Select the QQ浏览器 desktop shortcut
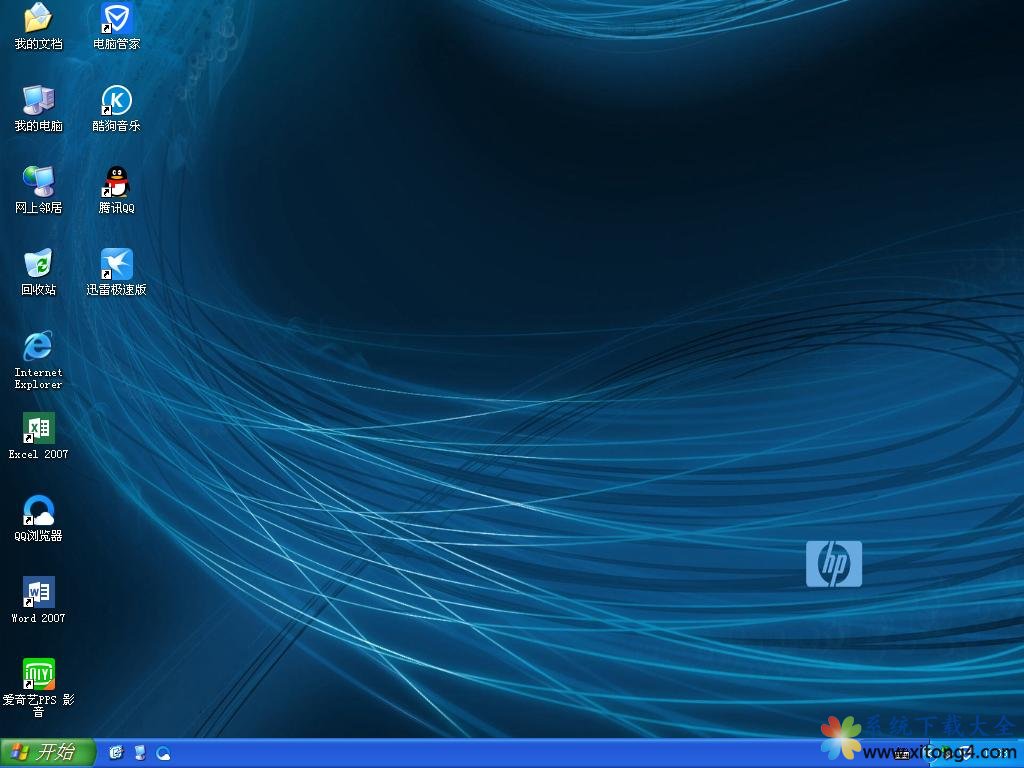 tap(38, 510)
